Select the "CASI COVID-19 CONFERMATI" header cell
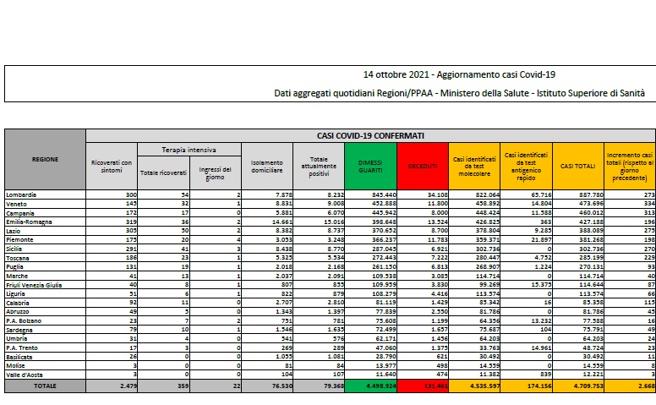Viewport: 656px width, 405px height. (370, 136)
